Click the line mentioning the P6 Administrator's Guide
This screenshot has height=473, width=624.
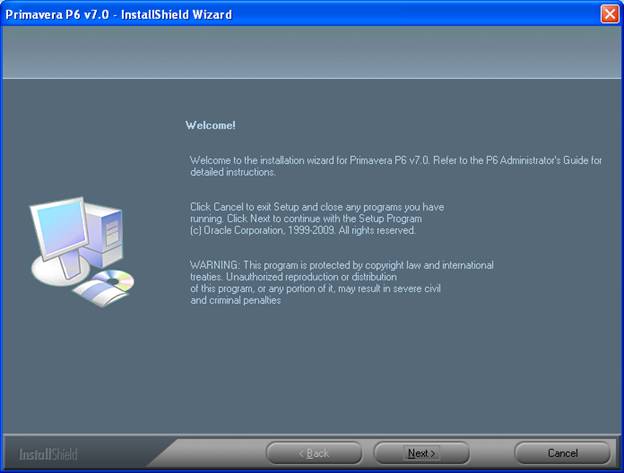coord(396,160)
